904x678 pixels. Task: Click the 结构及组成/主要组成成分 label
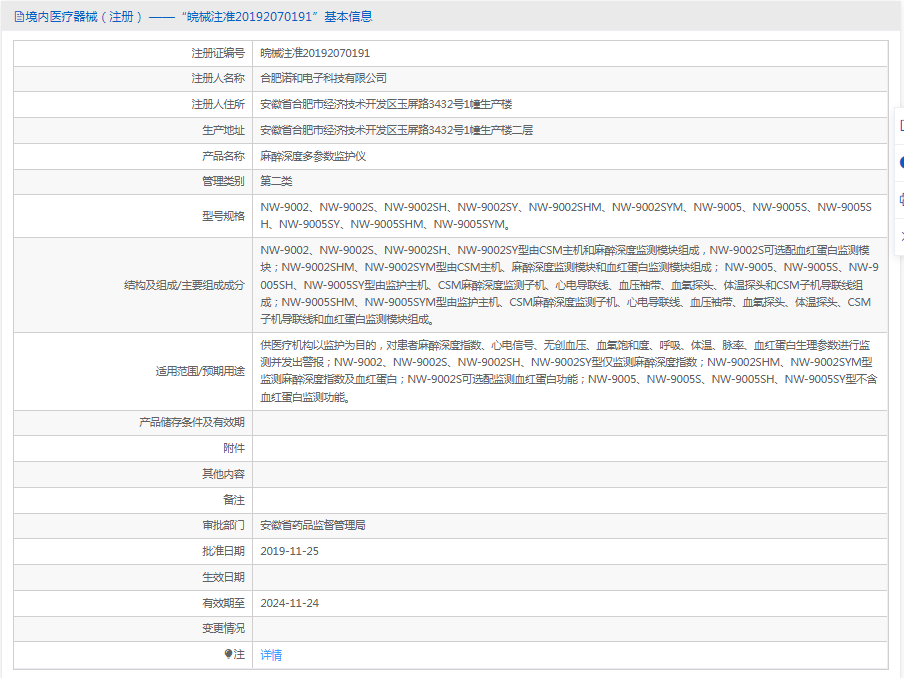184,285
